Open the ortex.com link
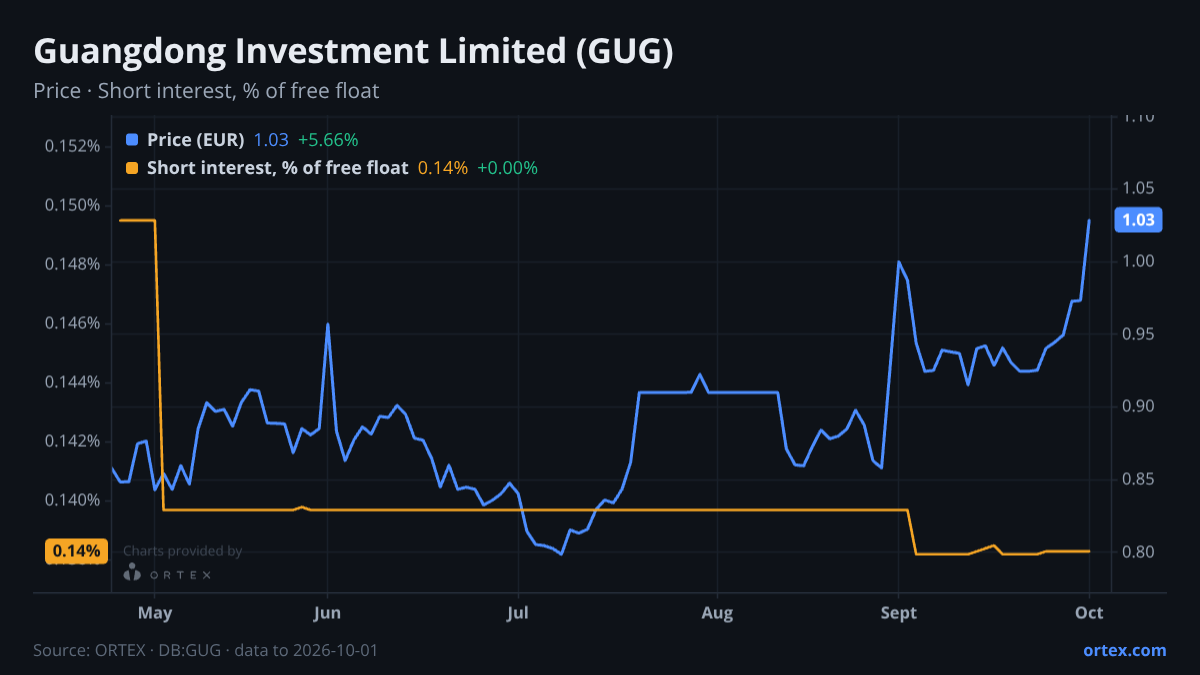 [x=1124, y=650]
